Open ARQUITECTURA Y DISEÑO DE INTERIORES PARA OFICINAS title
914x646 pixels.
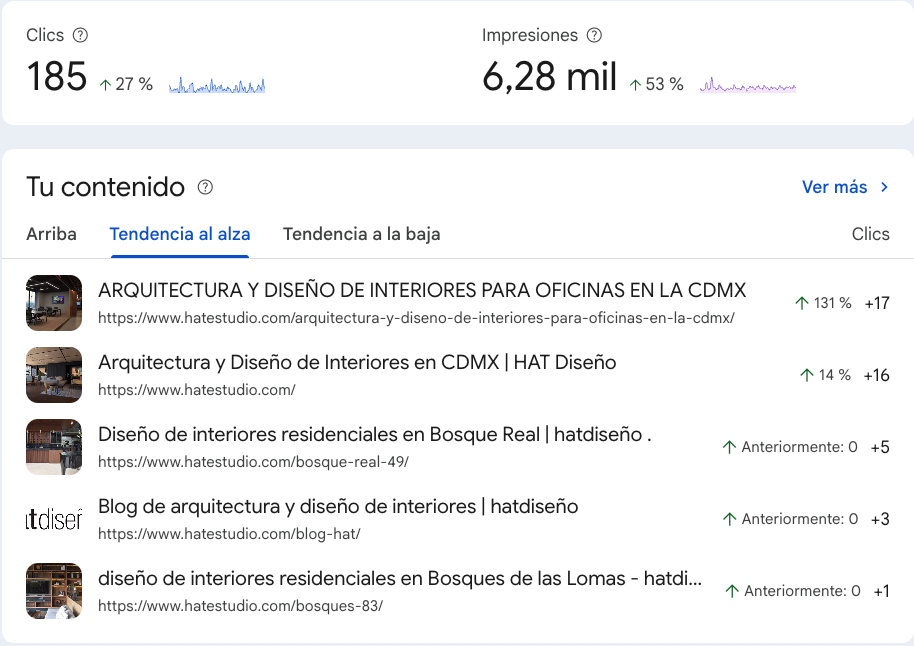422,290
